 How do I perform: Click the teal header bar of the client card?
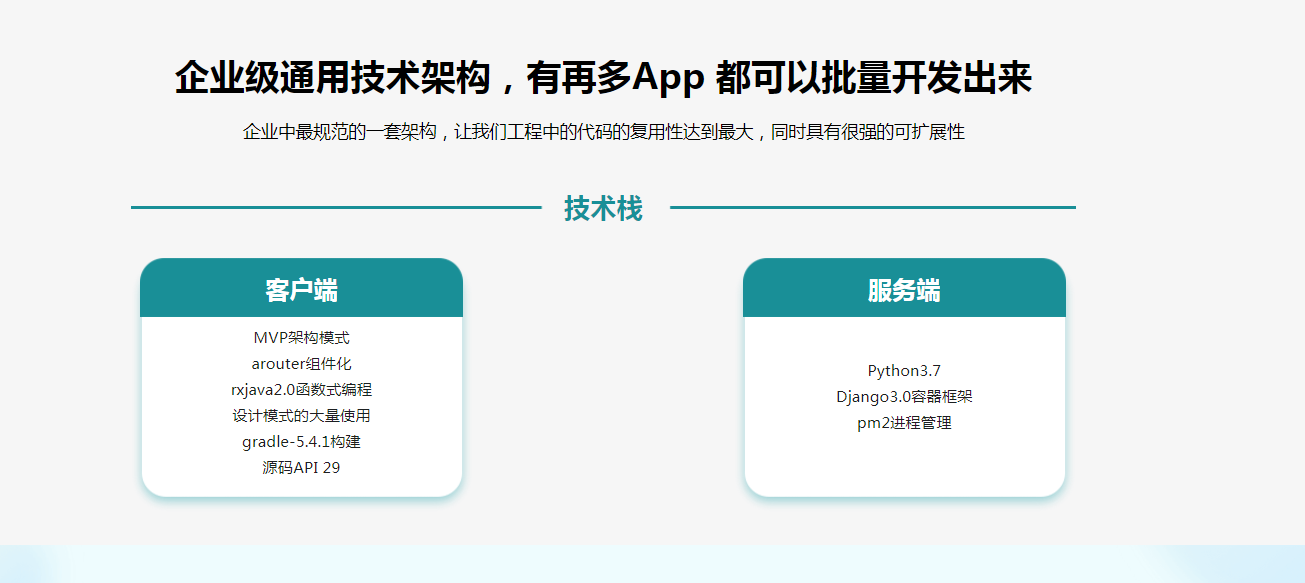(302, 287)
